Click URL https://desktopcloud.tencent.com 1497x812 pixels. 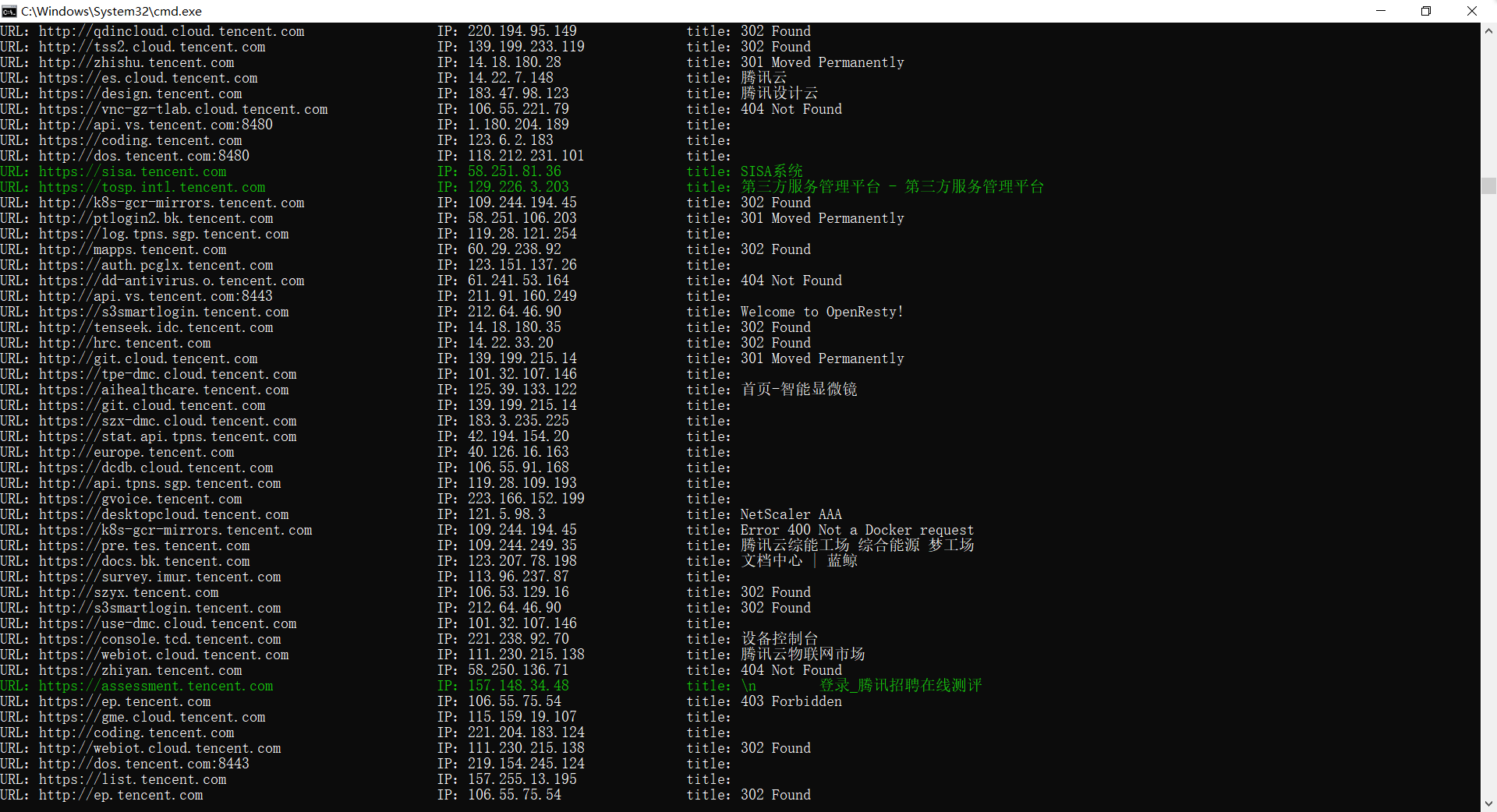(164, 514)
